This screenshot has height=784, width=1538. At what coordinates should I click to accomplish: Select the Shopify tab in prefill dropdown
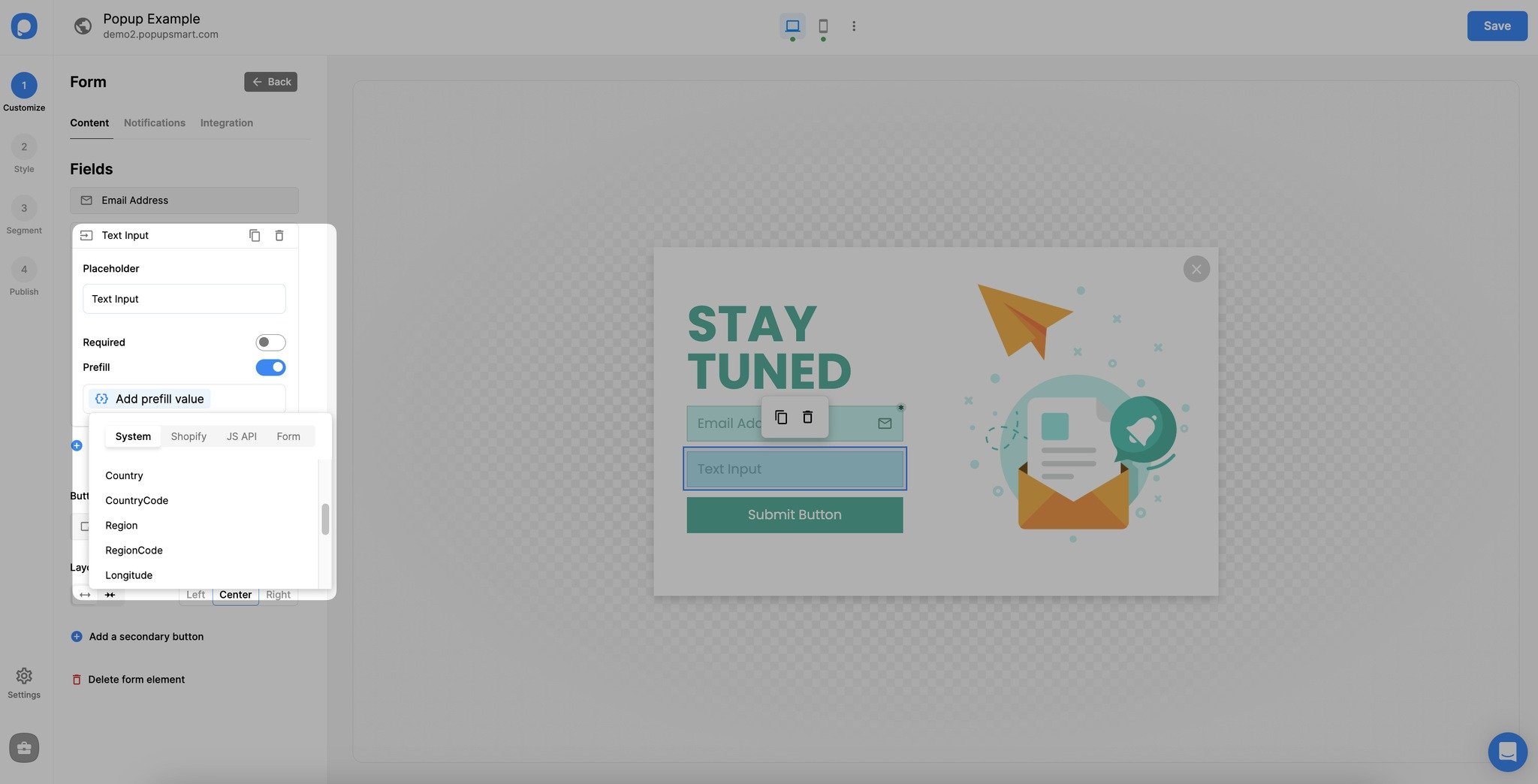pyautogui.click(x=188, y=436)
